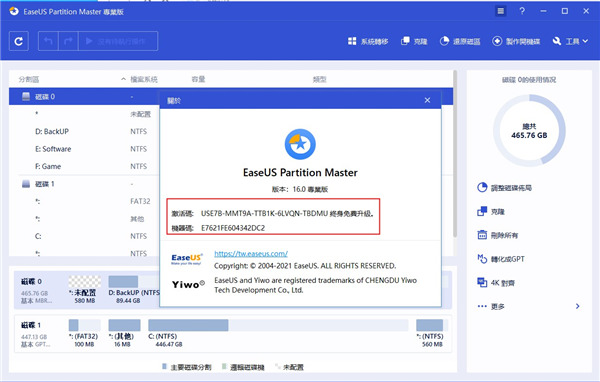The height and width of the screenshot is (382, 600).
Task: Click the partition list vertical scrollbar
Action: [455, 153]
